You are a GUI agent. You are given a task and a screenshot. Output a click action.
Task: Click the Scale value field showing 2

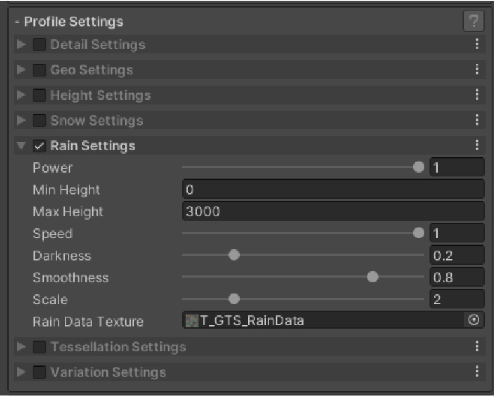457,299
